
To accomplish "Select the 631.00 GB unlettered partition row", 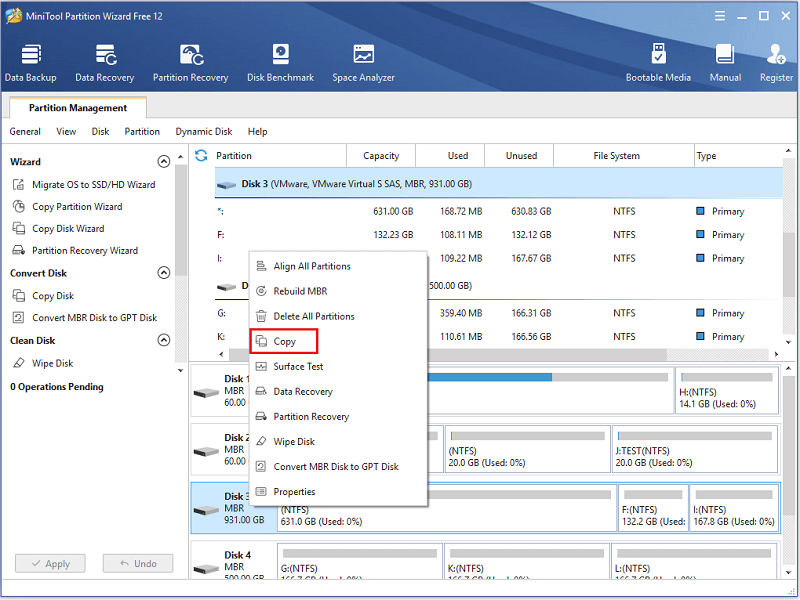I will click(498, 211).
